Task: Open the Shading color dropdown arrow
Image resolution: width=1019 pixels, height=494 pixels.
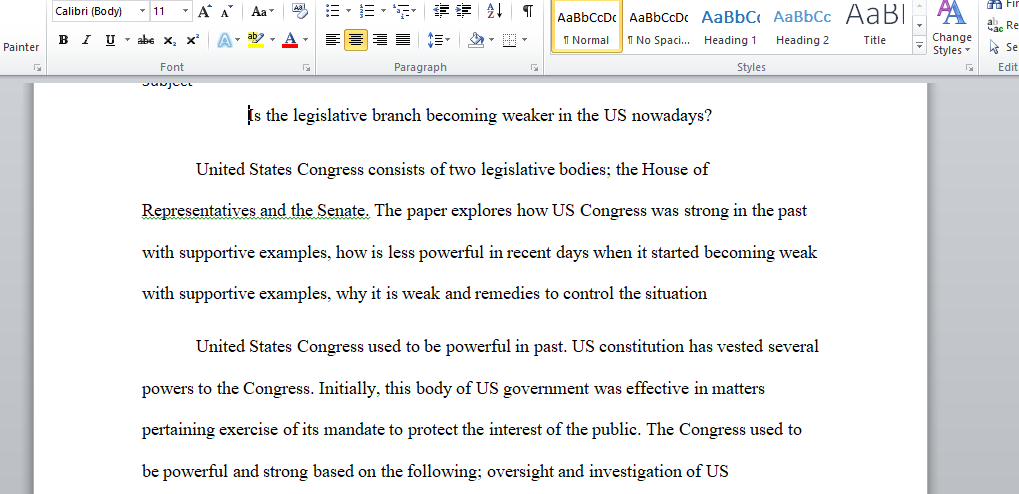Action: click(491, 40)
